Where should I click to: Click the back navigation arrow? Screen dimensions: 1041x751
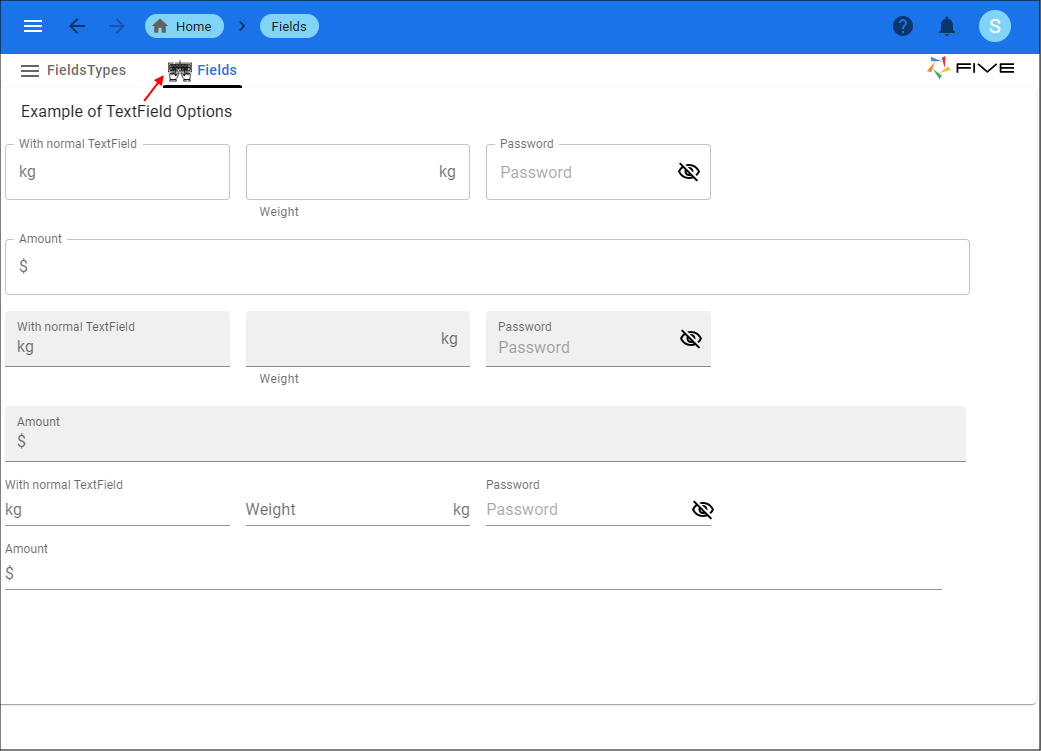point(77,26)
